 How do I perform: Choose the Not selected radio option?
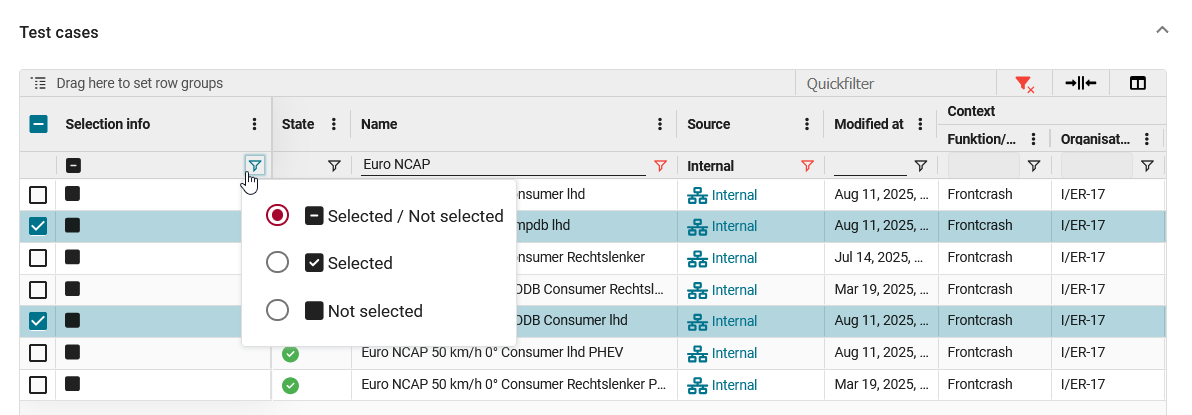(x=277, y=311)
